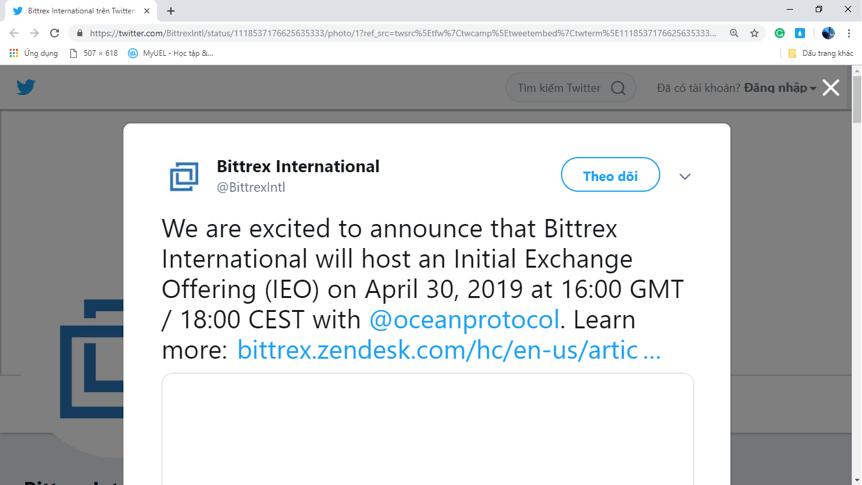This screenshot has height=485, width=862.
Task: Click the search magnifier icon in Twitter
Action: tap(618, 88)
